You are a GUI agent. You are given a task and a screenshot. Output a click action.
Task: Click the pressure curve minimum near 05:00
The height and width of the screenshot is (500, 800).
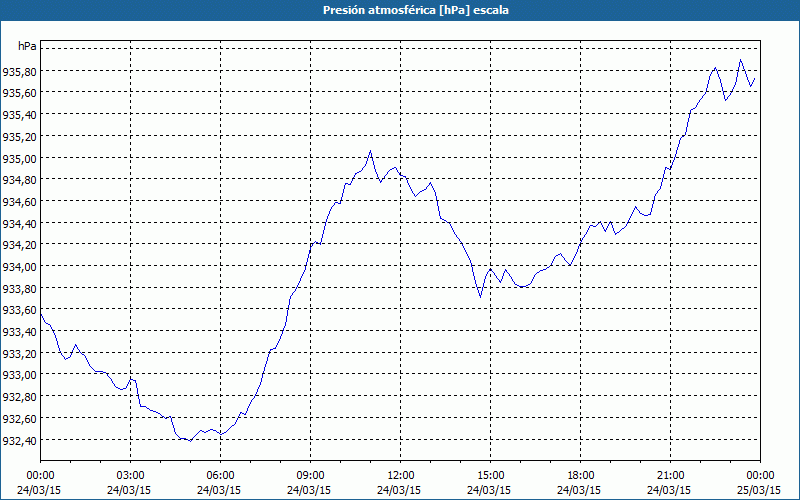pos(190,441)
